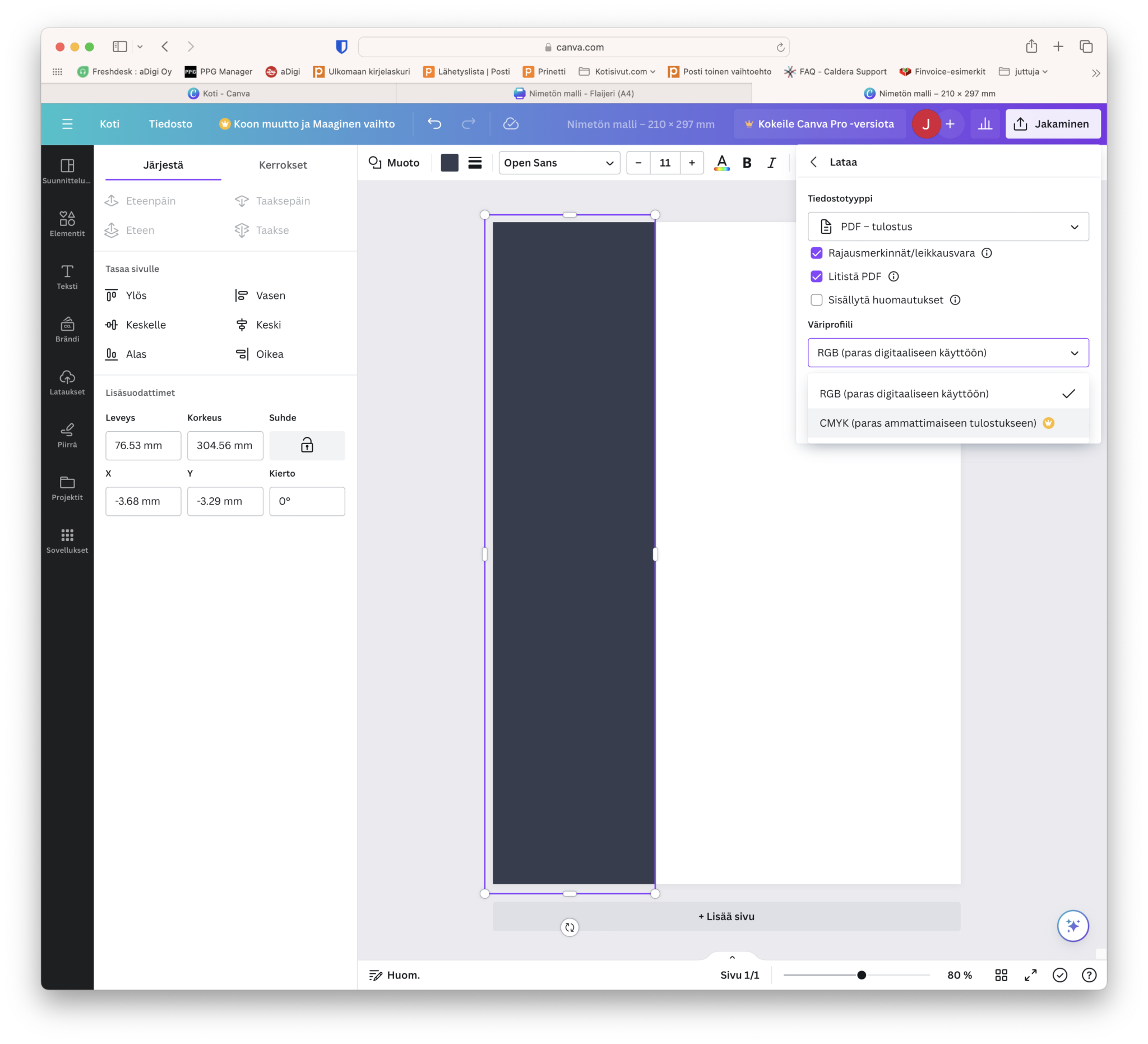Image resolution: width=1148 pixels, height=1044 pixels.
Task: Open the shape fill color swatch
Action: point(450,163)
